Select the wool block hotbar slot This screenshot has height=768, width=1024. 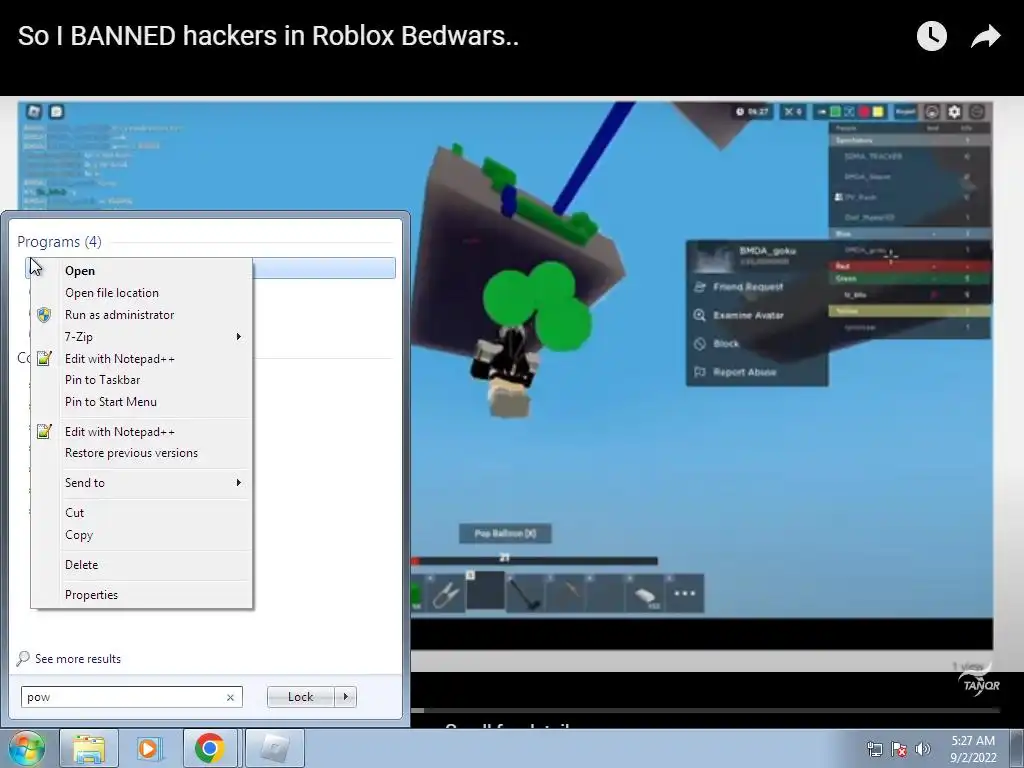[645, 593]
